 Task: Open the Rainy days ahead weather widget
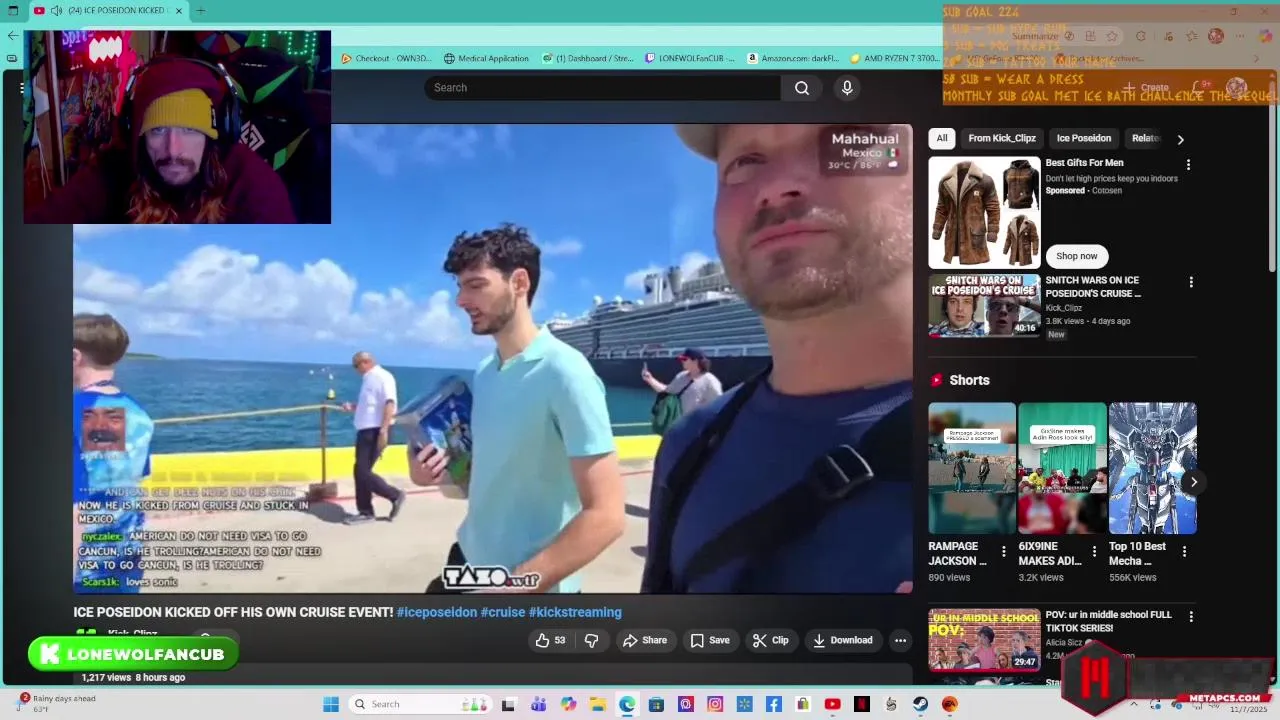56,704
